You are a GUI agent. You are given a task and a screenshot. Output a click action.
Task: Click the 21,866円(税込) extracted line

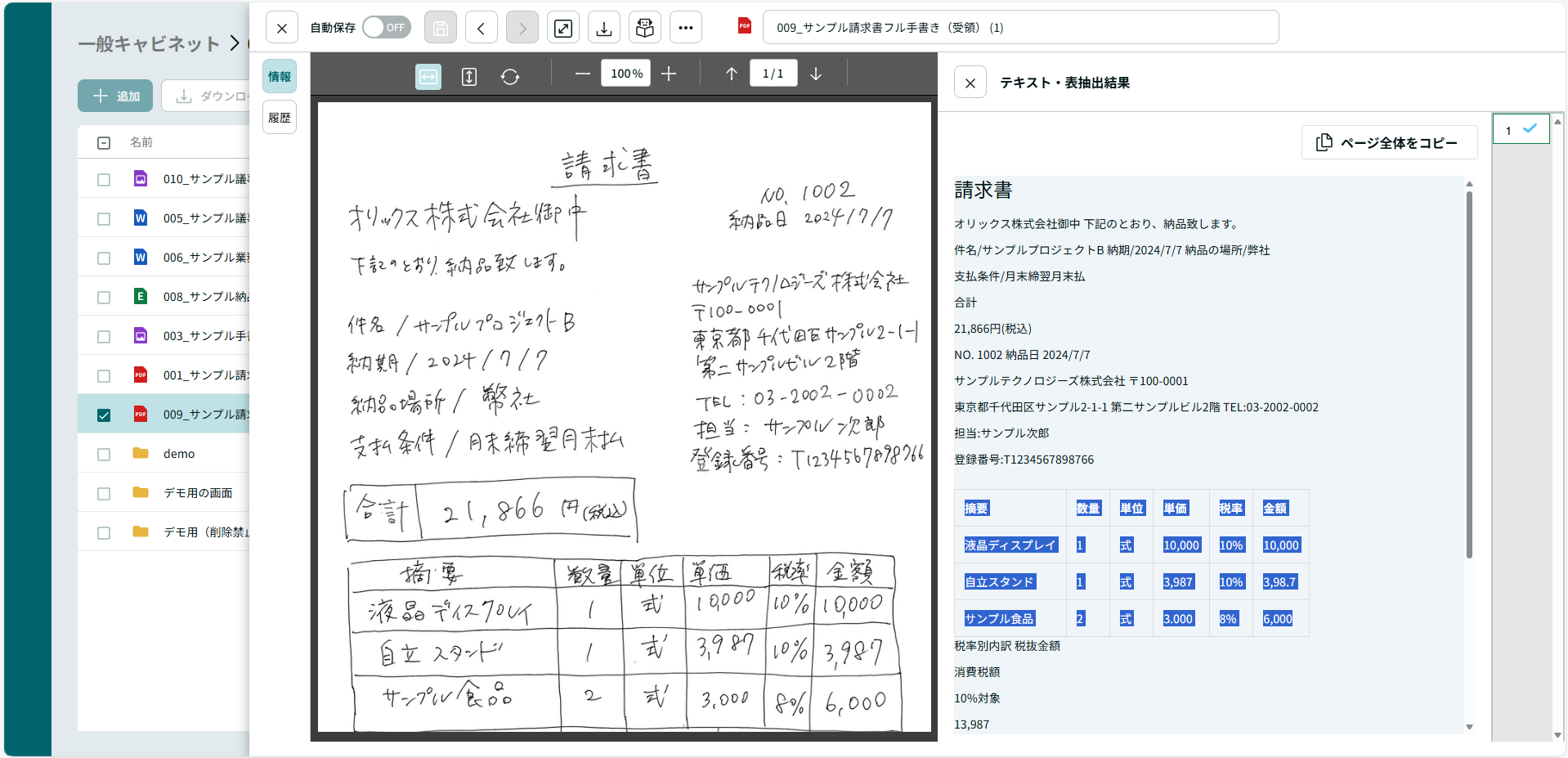point(992,329)
